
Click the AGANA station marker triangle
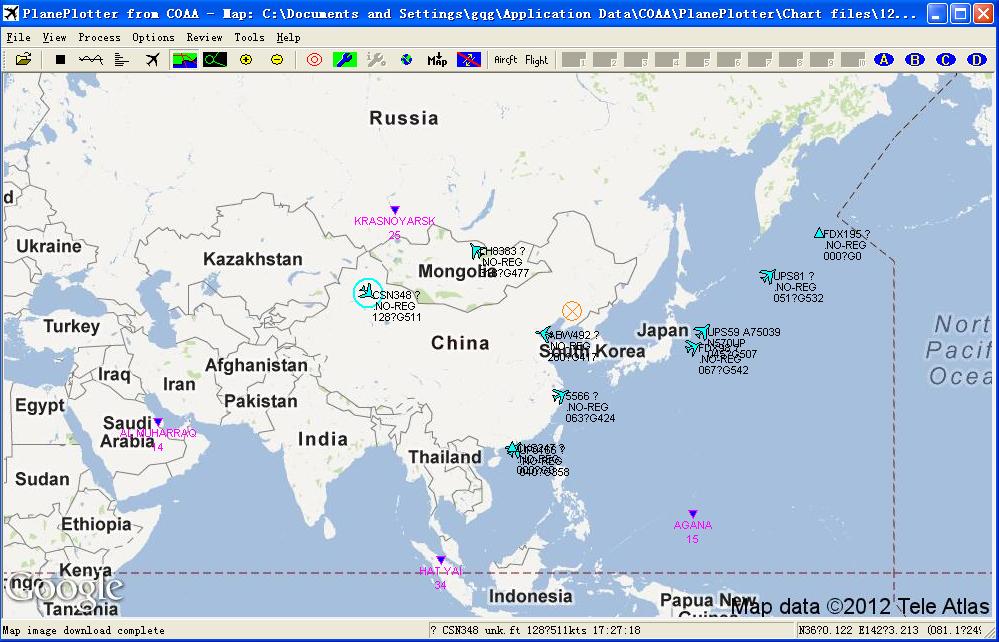(693, 514)
